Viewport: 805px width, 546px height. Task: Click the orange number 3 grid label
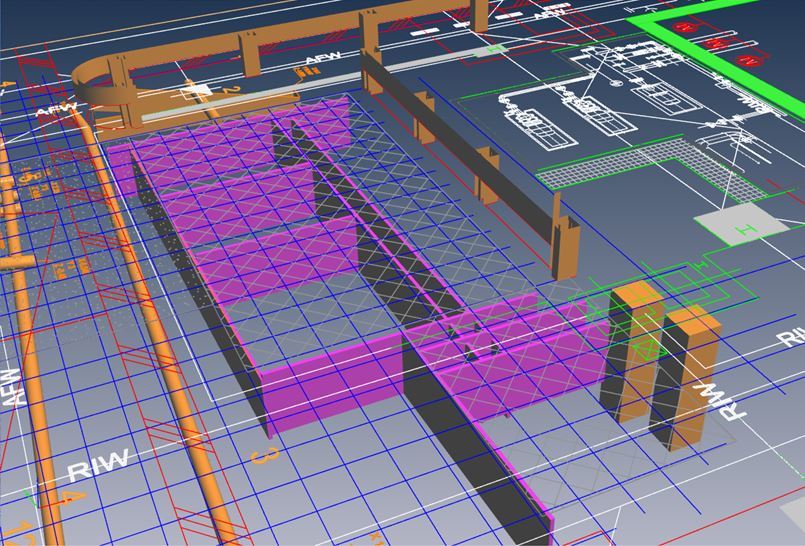(x=264, y=456)
